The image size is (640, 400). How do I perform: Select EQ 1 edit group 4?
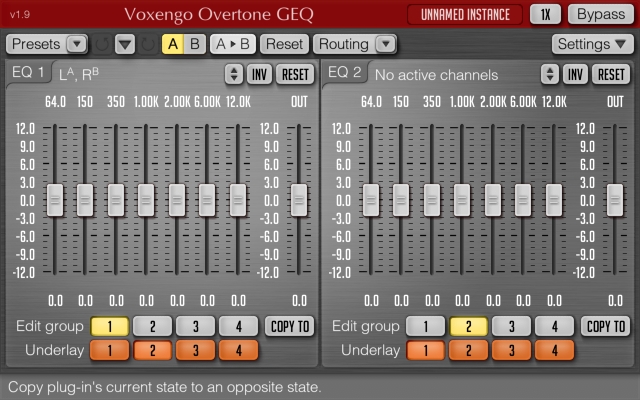point(239,326)
